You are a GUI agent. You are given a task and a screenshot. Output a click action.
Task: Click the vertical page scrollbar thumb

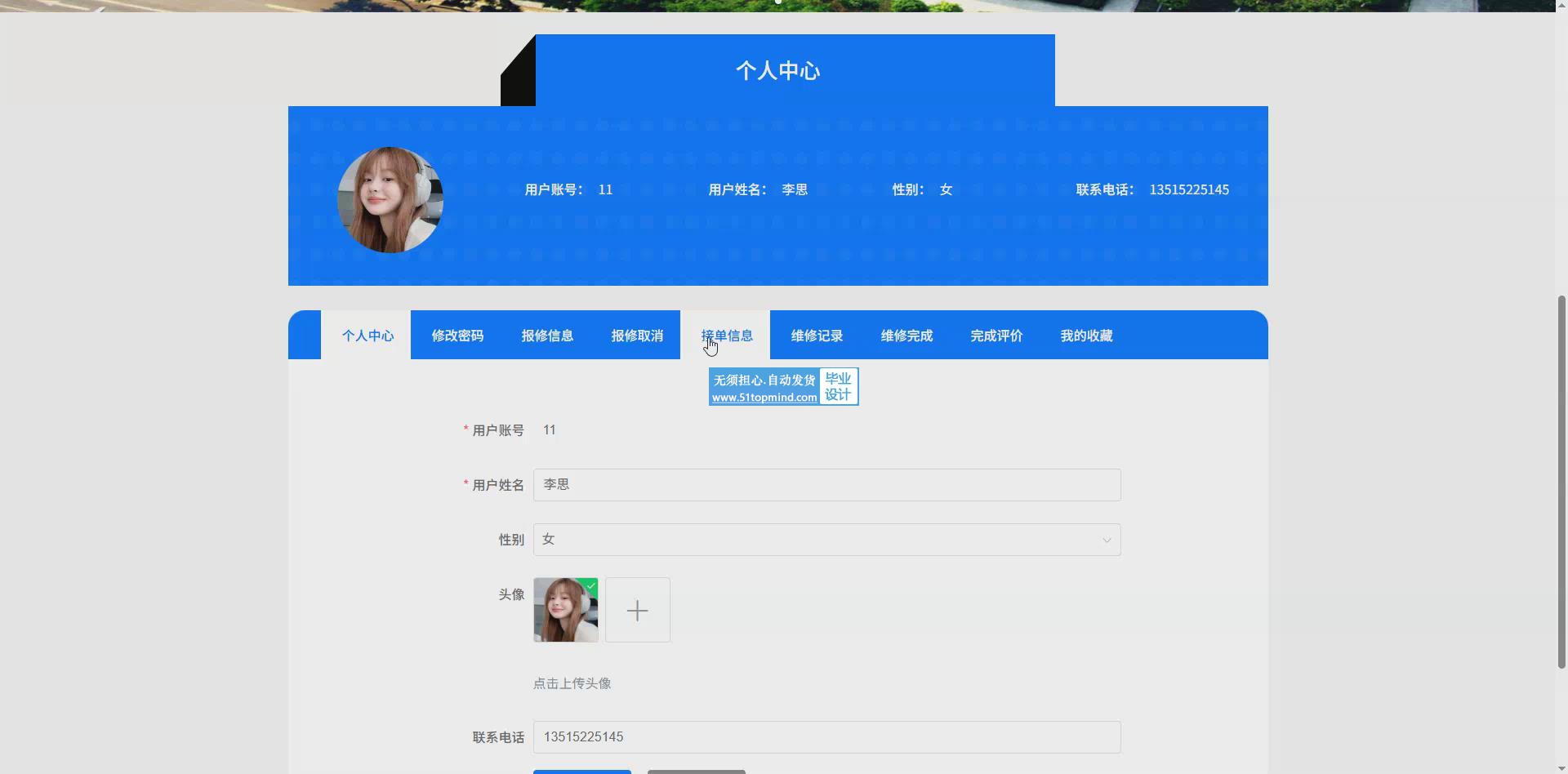(x=1562, y=482)
